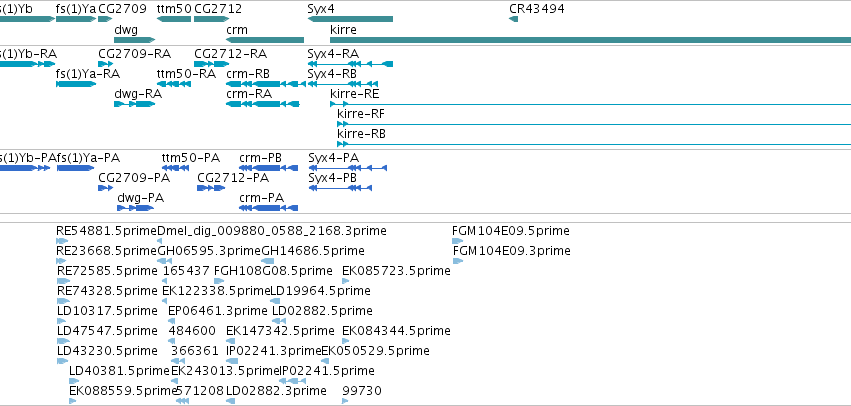Open the EP06461.3prime EST label

point(218,311)
